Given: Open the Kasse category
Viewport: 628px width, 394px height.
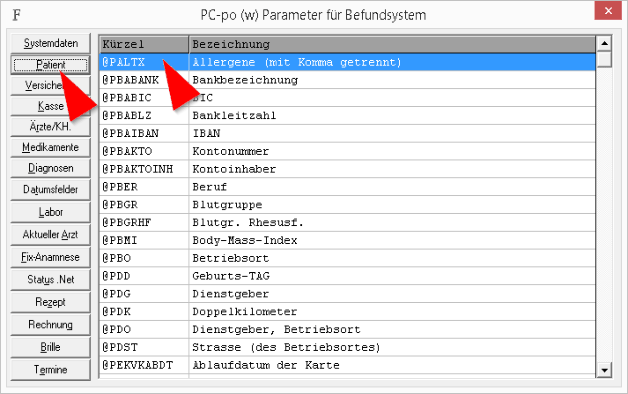Looking at the screenshot, I should pyautogui.click(x=50, y=106).
